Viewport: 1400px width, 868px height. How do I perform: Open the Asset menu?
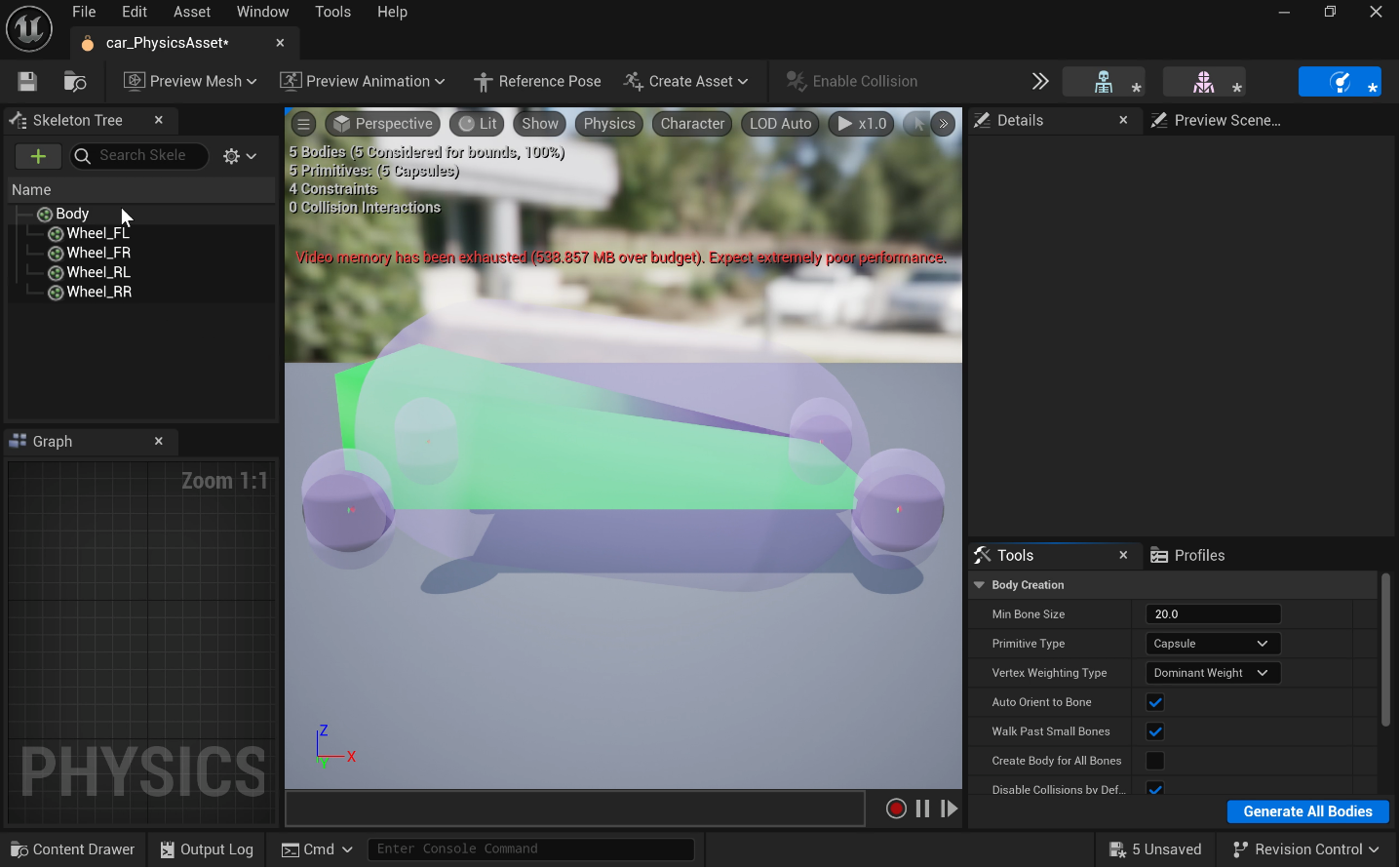192,12
